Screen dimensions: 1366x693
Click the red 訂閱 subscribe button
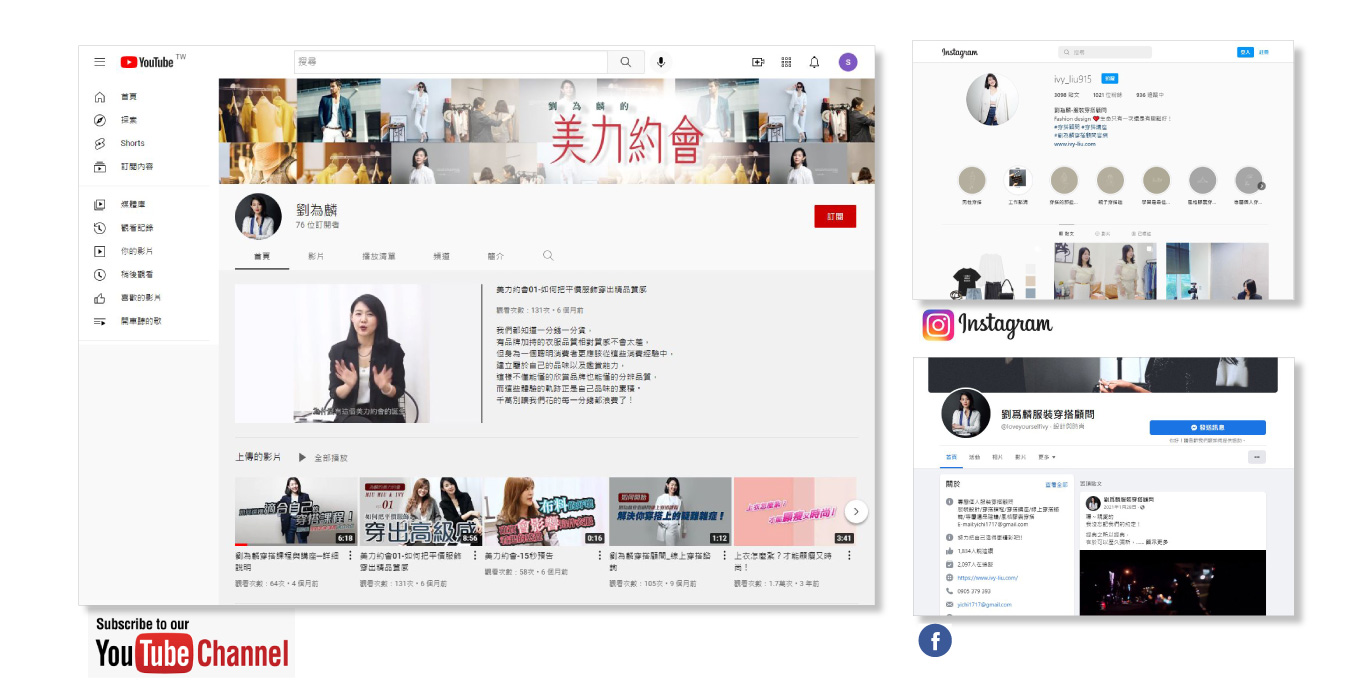(835, 216)
